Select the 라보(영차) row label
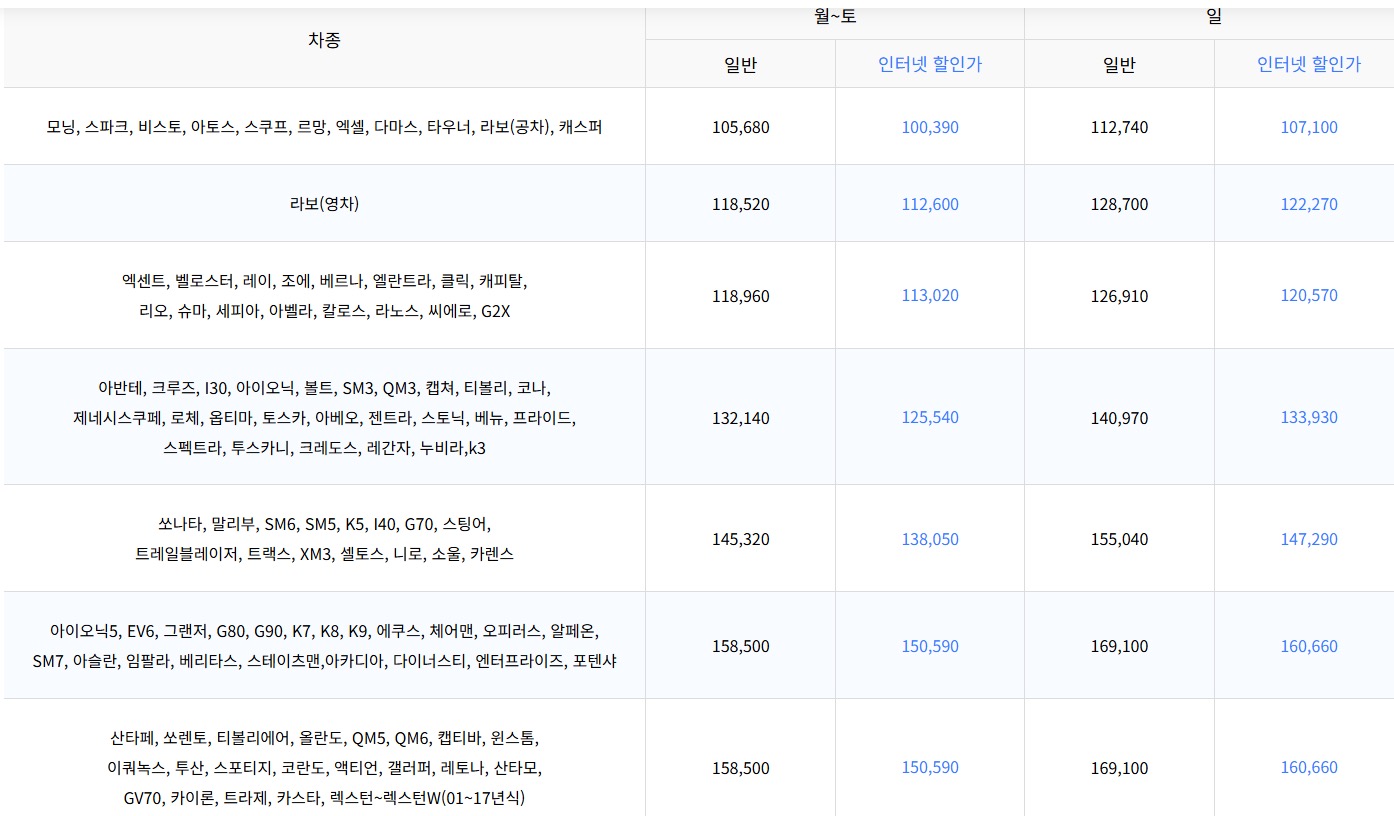The height and width of the screenshot is (816, 1394). tap(324, 204)
